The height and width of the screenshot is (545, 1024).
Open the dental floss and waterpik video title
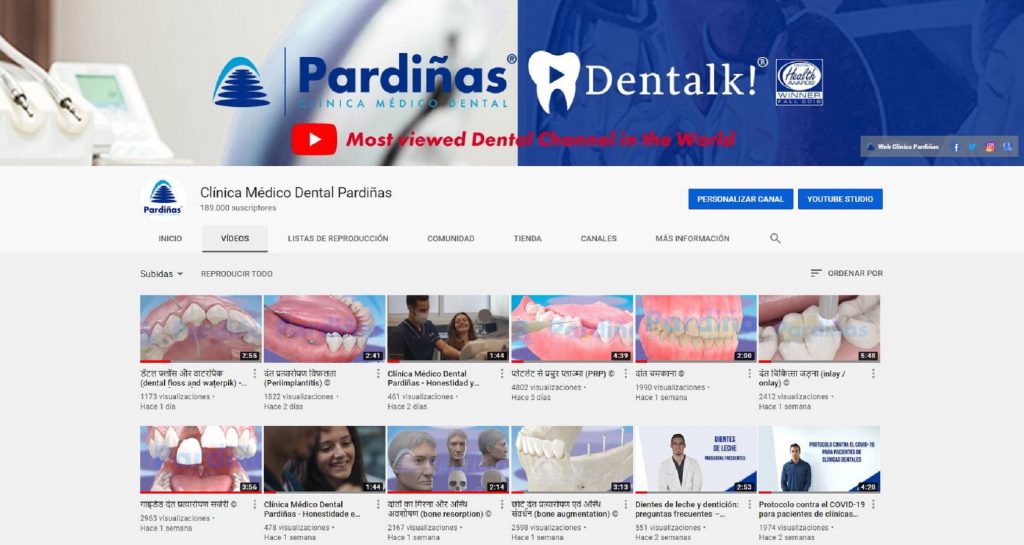(x=193, y=379)
